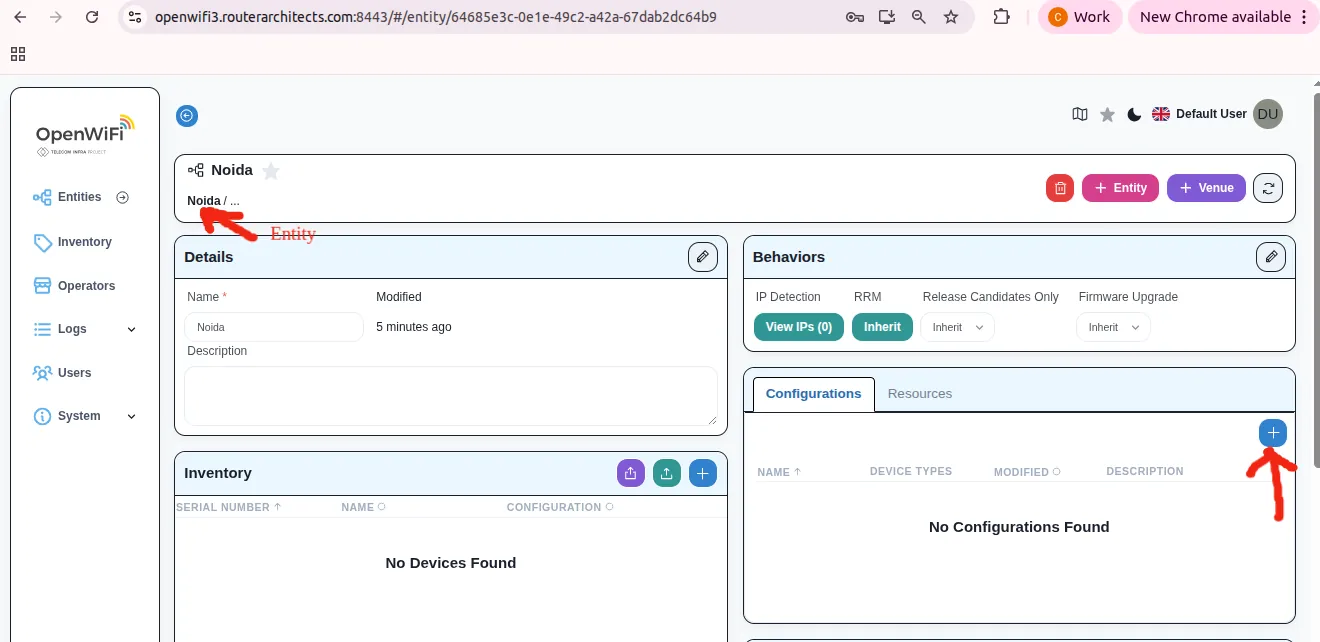Click inside the Description text field
The image size is (1320, 642).
[x=450, y=395]
